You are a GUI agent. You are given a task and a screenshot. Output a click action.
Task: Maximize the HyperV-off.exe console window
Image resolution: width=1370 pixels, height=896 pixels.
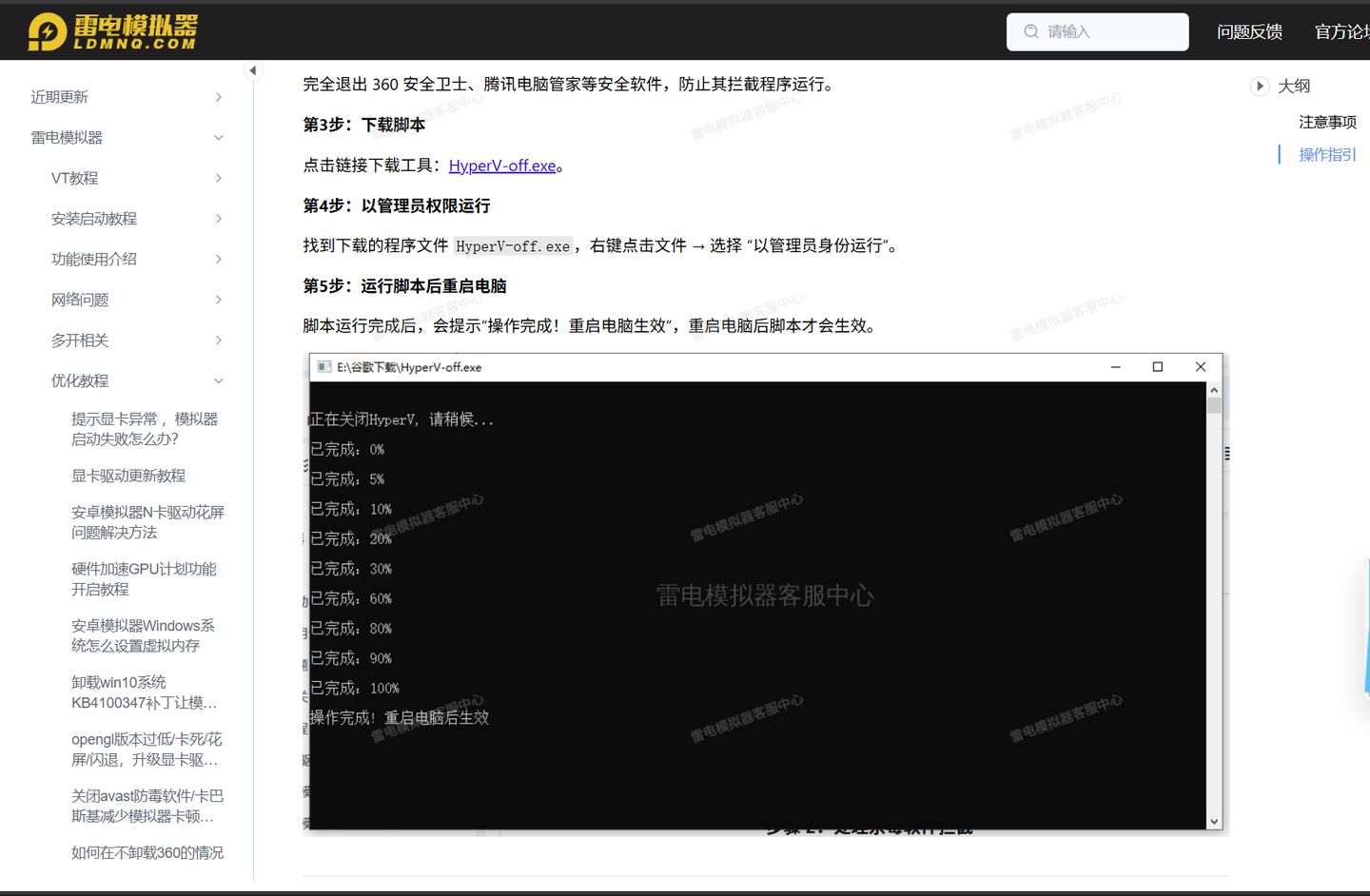pyautogui.click(x=1158, y=367)
